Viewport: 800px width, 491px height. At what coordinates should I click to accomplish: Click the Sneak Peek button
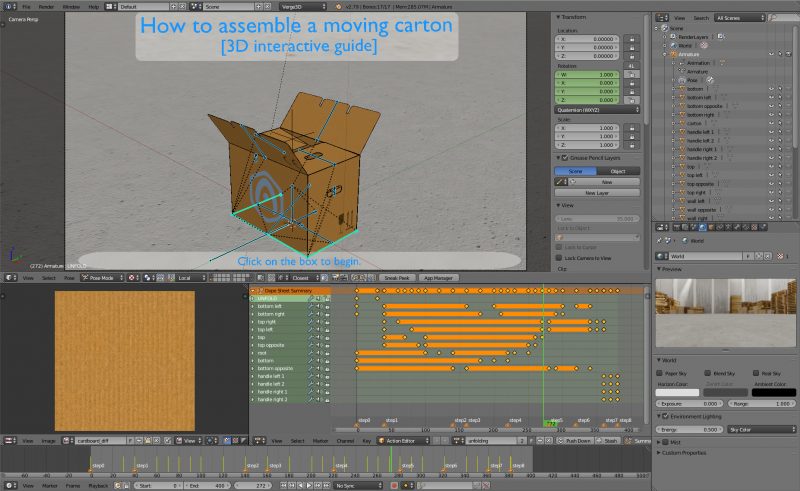point(397,277)
